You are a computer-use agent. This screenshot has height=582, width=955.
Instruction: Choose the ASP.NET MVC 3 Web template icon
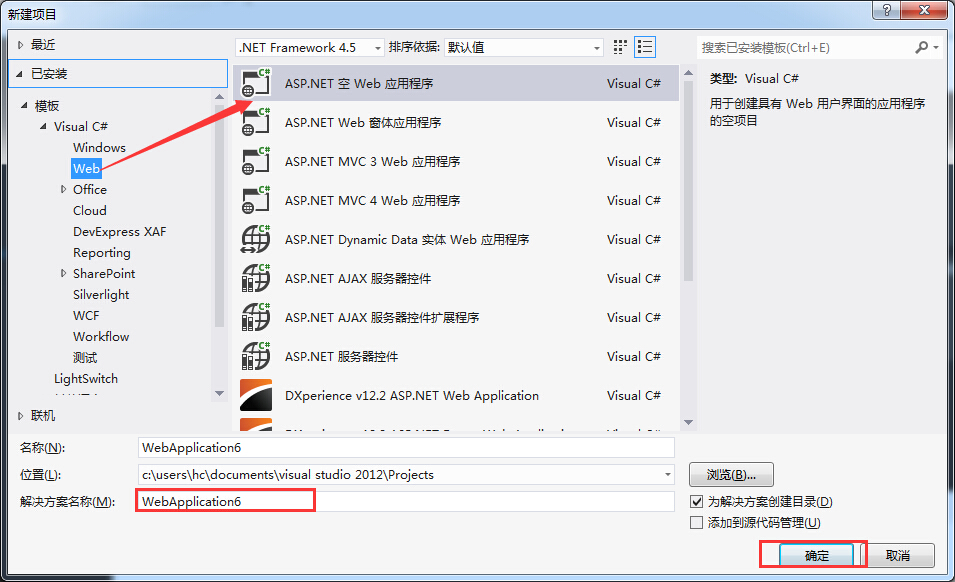[x=256, y=161]
